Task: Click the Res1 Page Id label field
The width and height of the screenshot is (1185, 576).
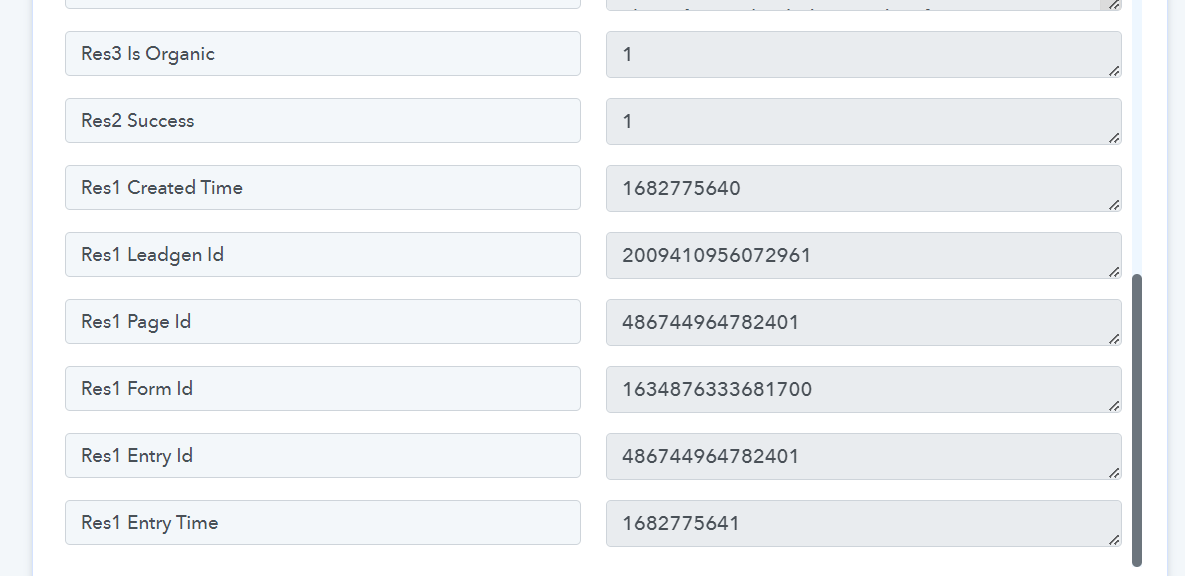Action: pyautogui.click(x=323, y=322)
